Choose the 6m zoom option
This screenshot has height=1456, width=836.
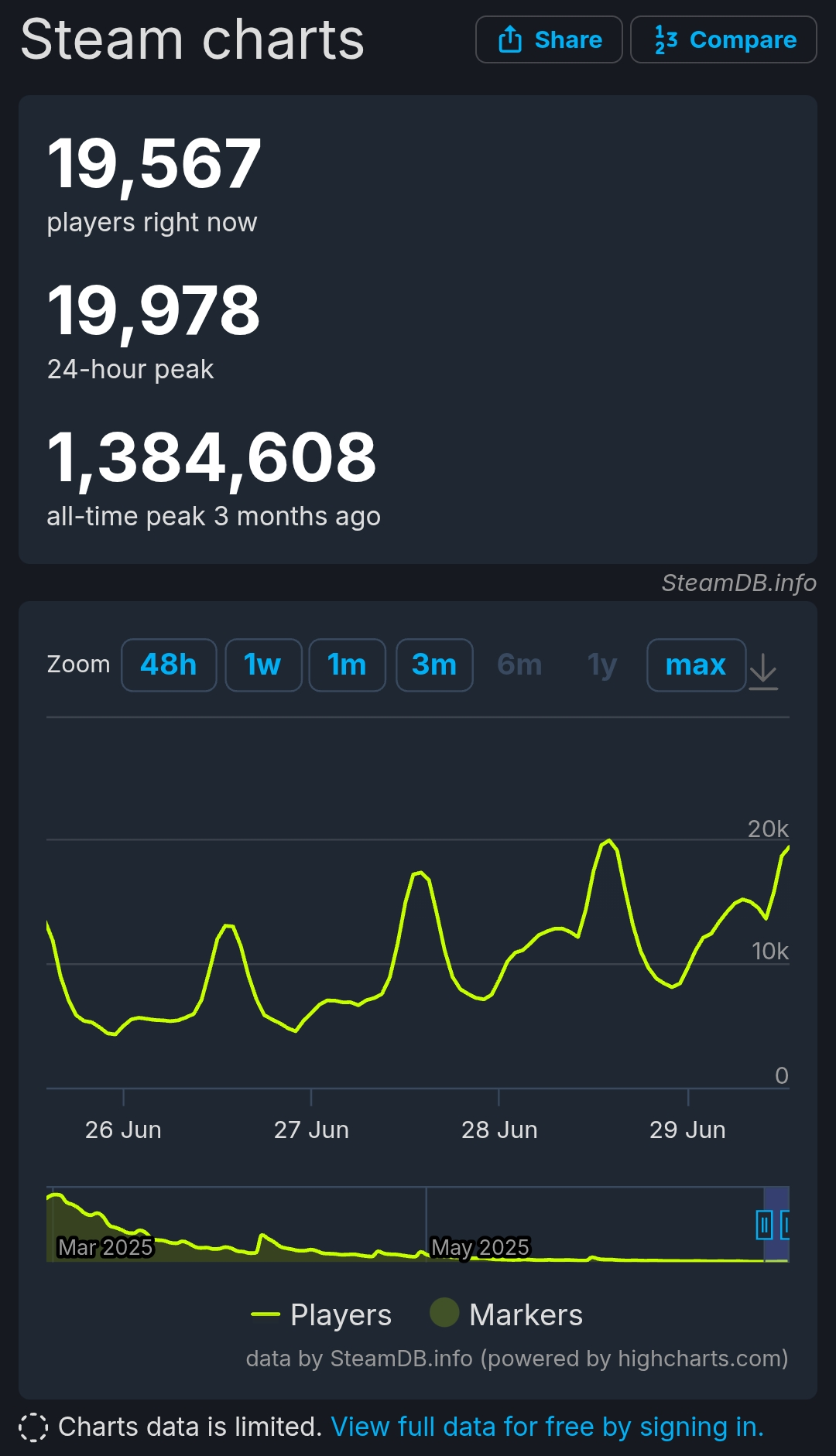click(519, 665)
